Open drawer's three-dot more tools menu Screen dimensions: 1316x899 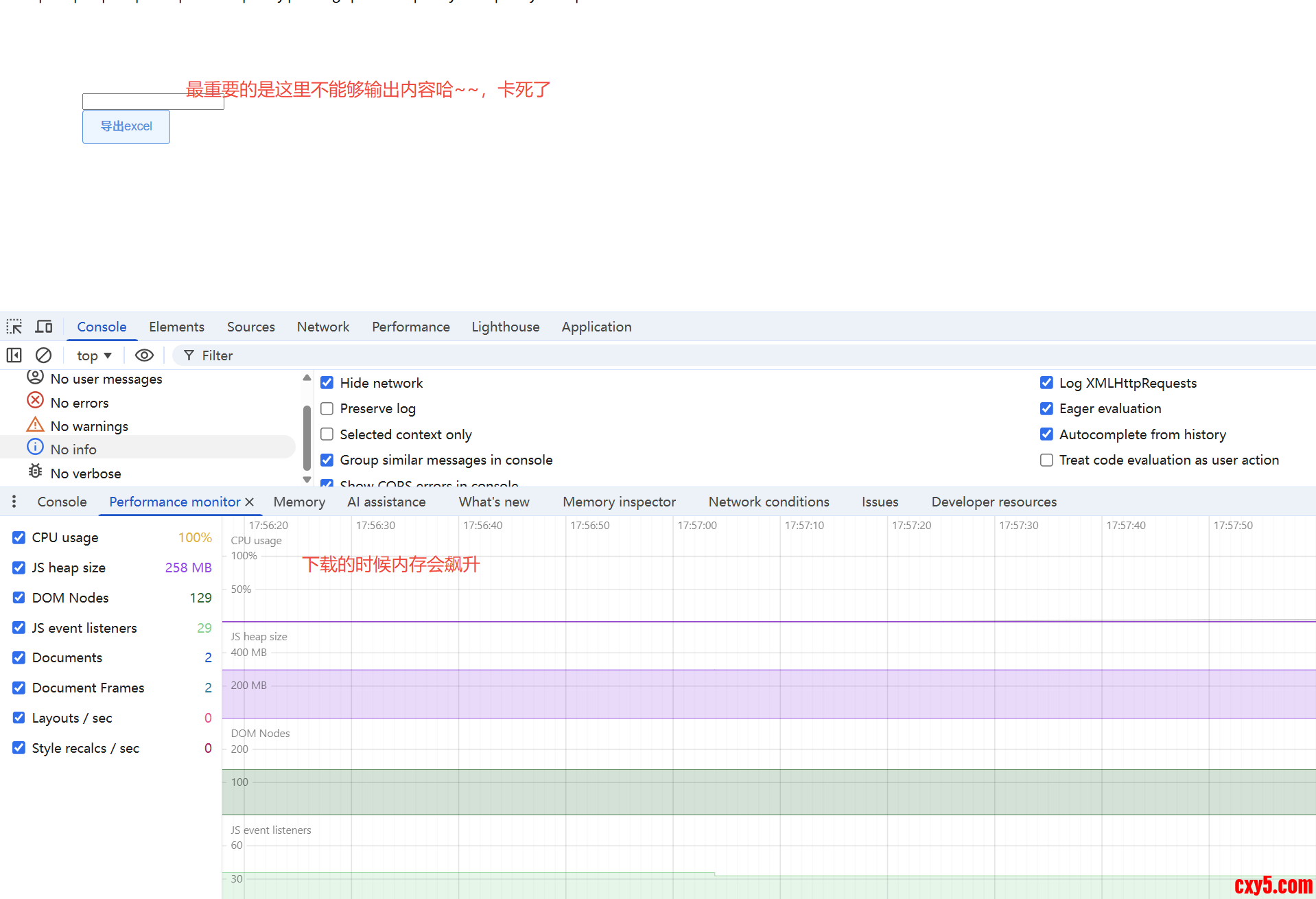(14, 502)
